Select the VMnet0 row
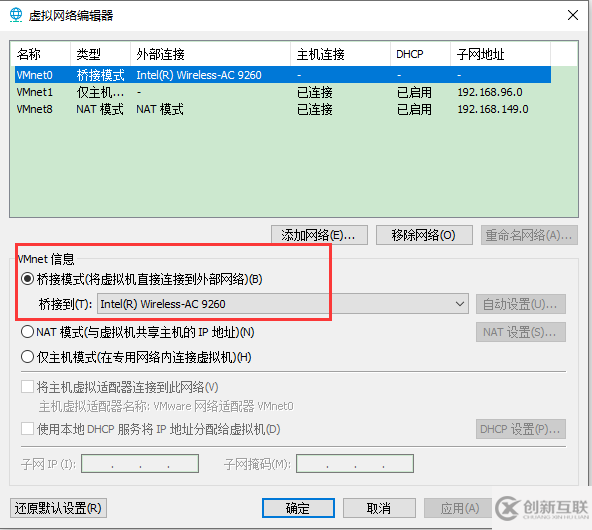Viewport: 592px width, 530px height. click(283, 75)
